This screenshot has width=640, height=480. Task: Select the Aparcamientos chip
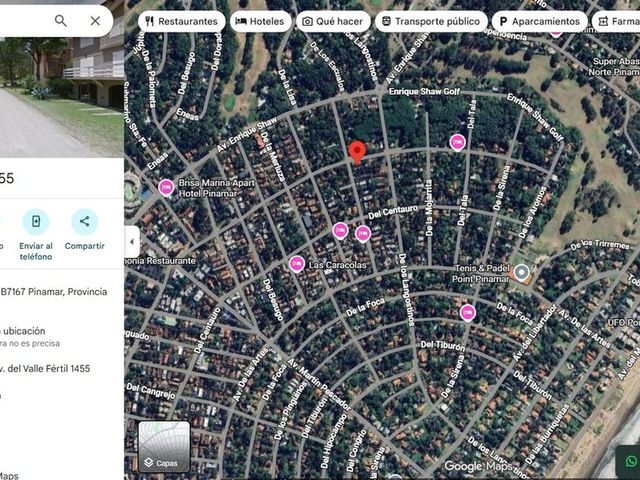pyautogui.click(x=540, y=21)
